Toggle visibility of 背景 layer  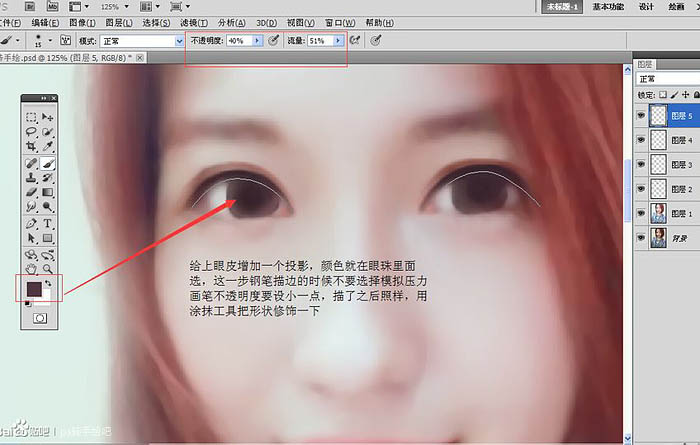(x=640, y=237)
